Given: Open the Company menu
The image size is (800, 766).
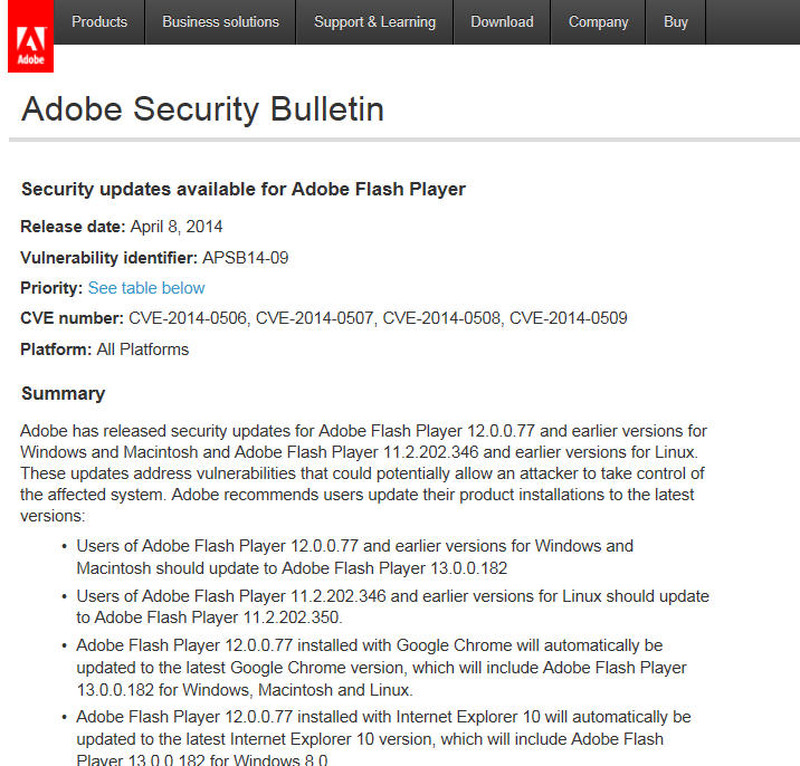Looking at the screenshot, I should click(598, 21).
